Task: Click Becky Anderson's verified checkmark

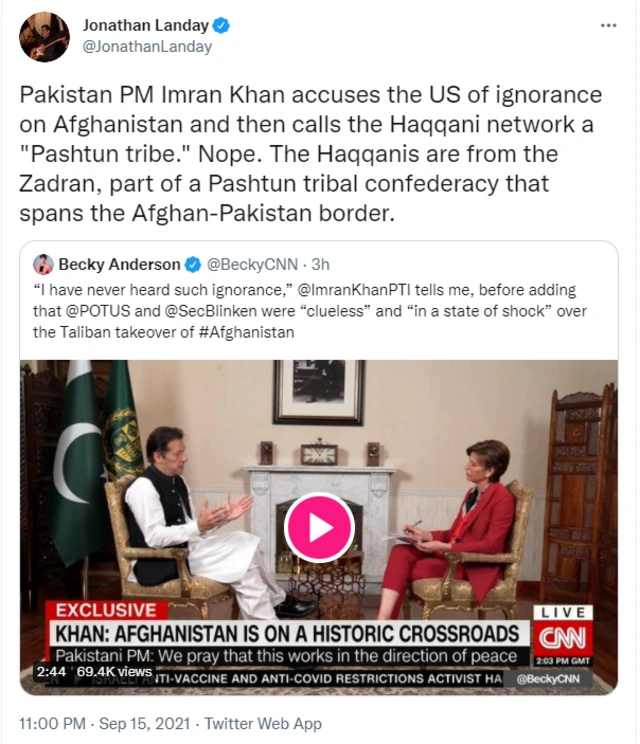Action: [x=193, y=264]
